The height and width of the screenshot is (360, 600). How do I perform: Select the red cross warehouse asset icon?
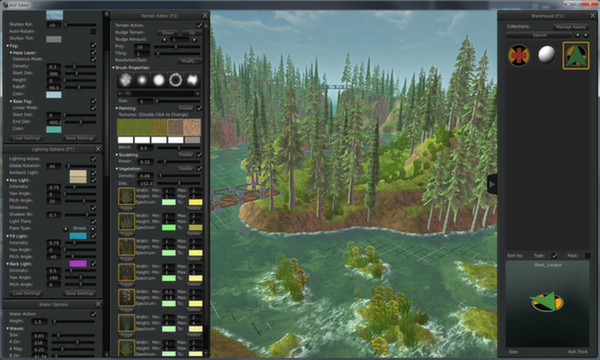pos(518,55)
